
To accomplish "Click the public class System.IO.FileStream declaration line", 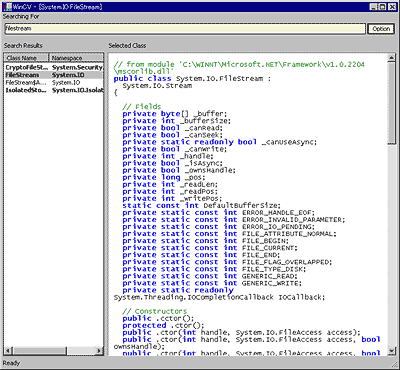I will pyautogui.click(x=193, y=79).
